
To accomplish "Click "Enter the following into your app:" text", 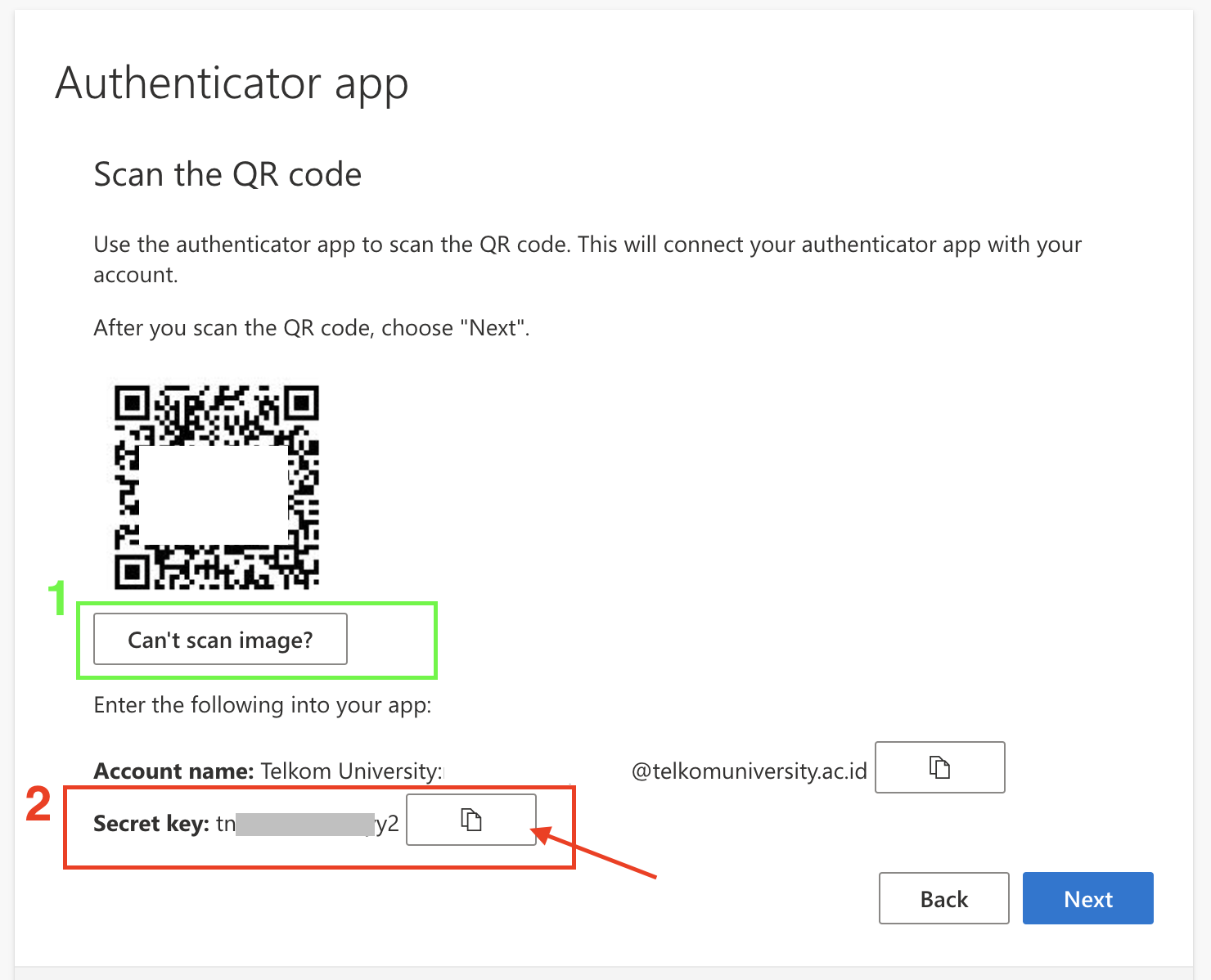I will (262, 705).
